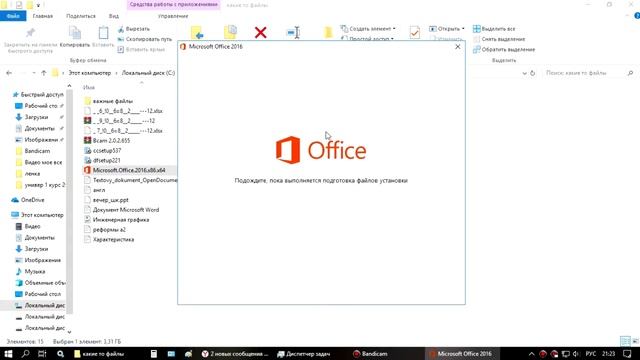Click Вставить ярлык in ribbon
This screenshot has width=640, height=360.
[x=141, y=49]
